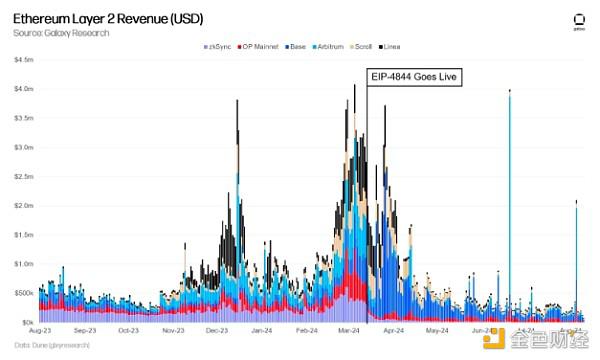The image size is (600, 360).
Task: Click the Feb-24 x-axis label
Action: pyautogui.click(x=307, y=330)
